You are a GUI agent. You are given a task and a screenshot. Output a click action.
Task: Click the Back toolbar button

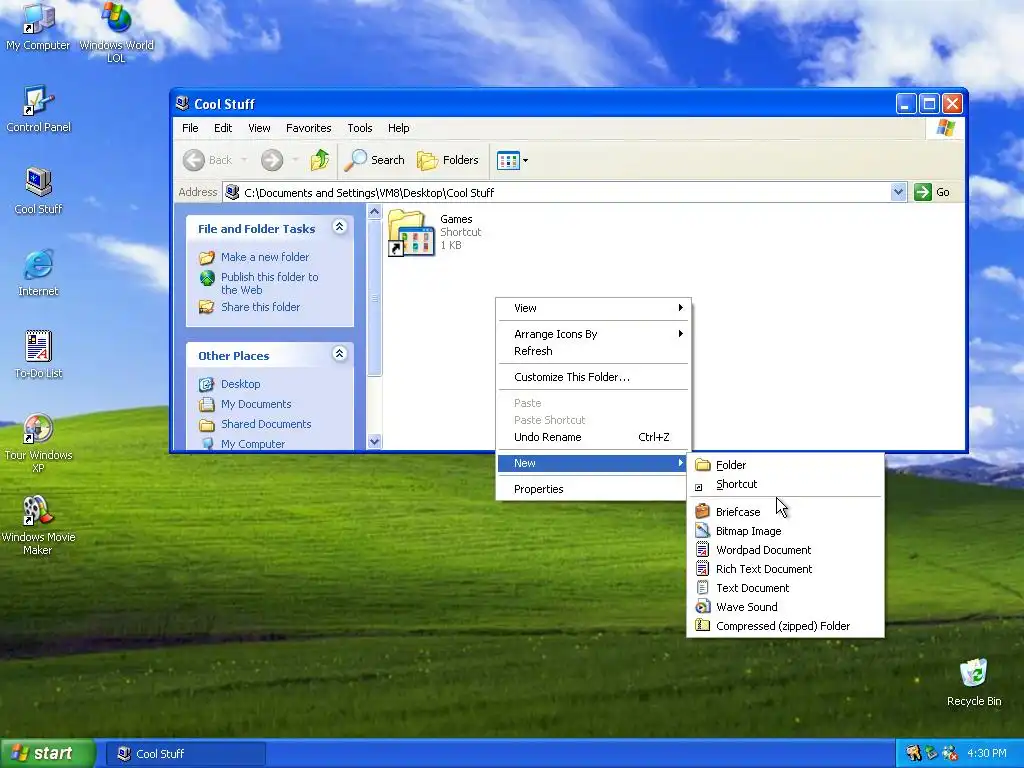(207, 160)
